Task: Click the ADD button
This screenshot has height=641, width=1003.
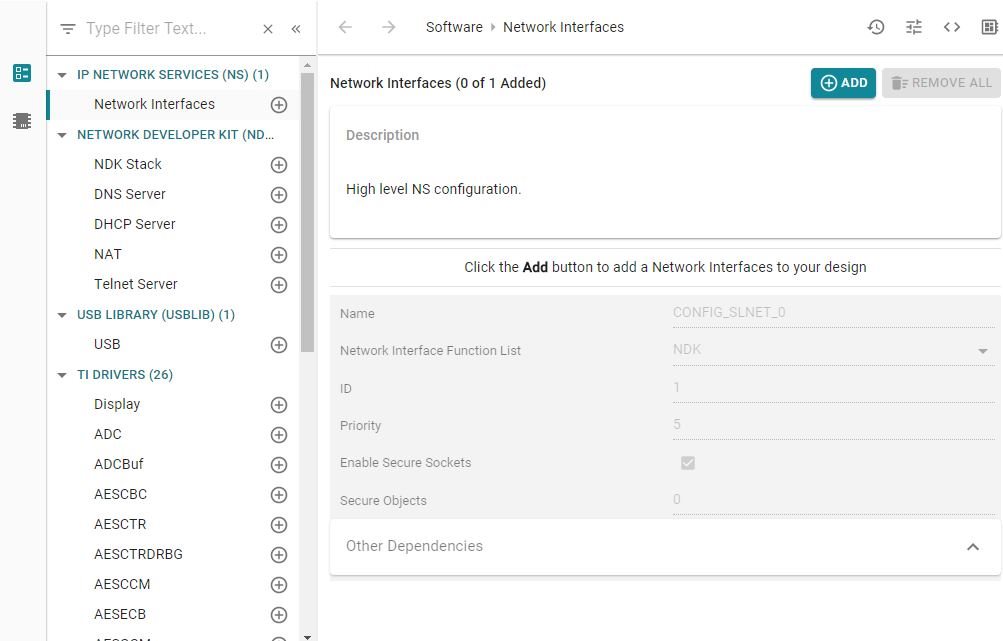Action: [843, 83]
